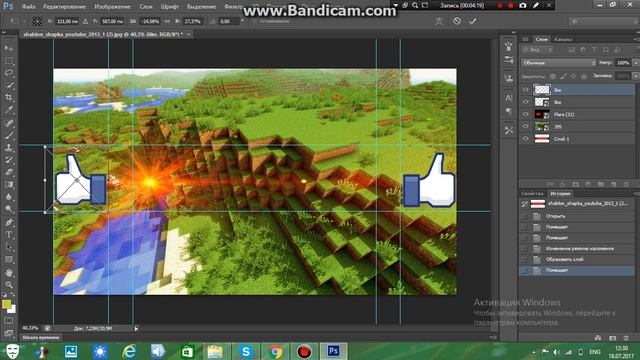This screenshot has height=360, width=640.
Task: Select the Gradient tool
Action: (9, 184)
